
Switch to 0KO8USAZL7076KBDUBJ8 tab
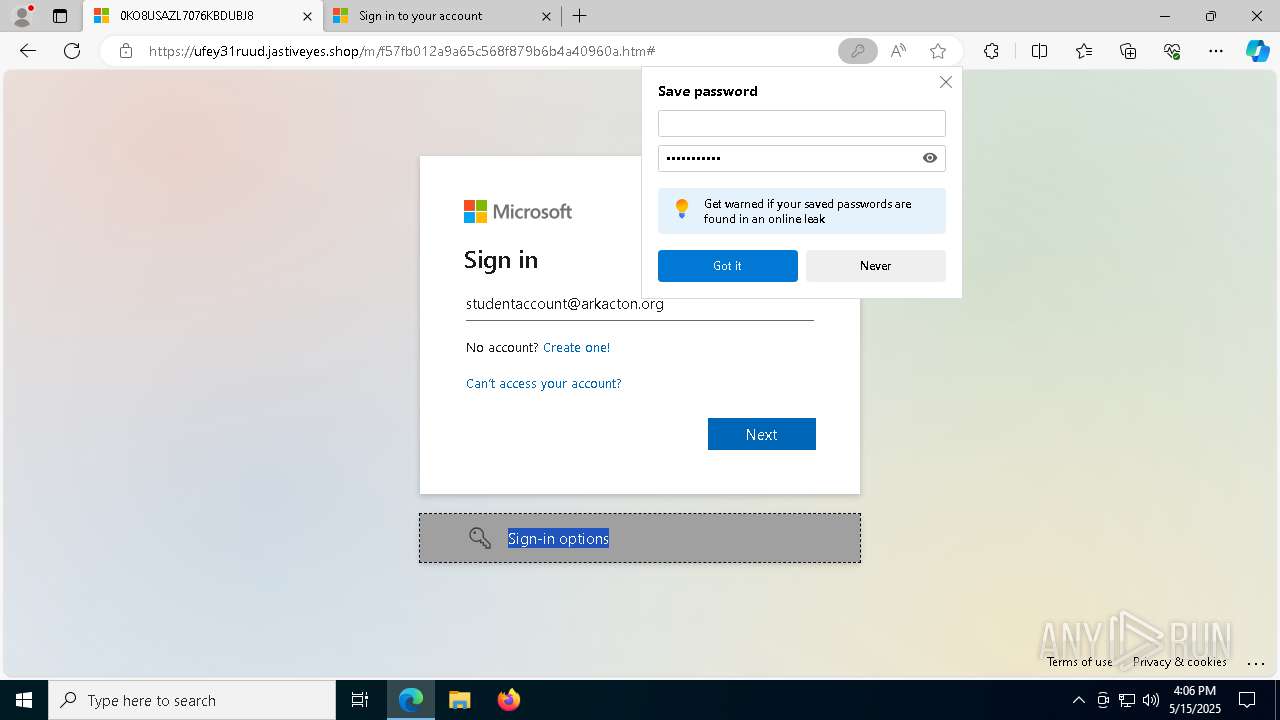(204, 16)
